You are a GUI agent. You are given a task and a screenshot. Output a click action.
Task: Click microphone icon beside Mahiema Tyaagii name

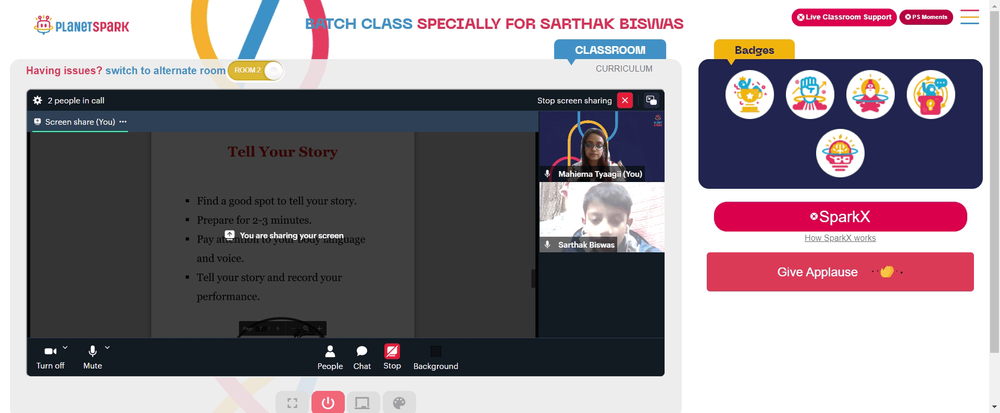coord(547,174)
